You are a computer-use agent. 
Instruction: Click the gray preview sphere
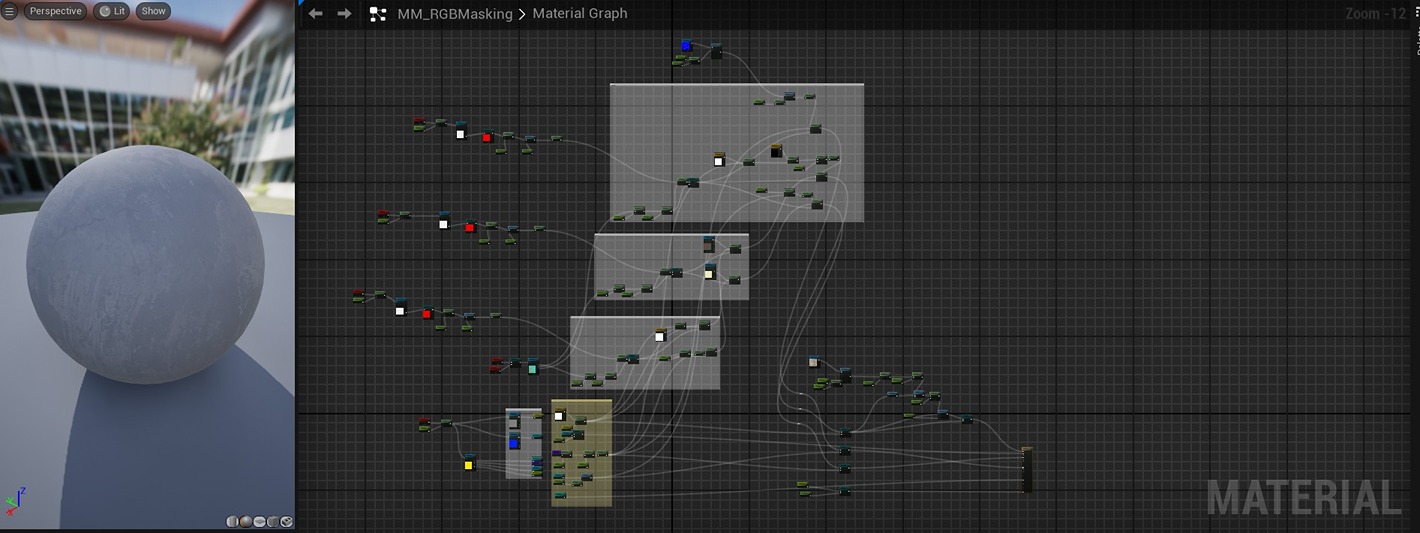146,265
